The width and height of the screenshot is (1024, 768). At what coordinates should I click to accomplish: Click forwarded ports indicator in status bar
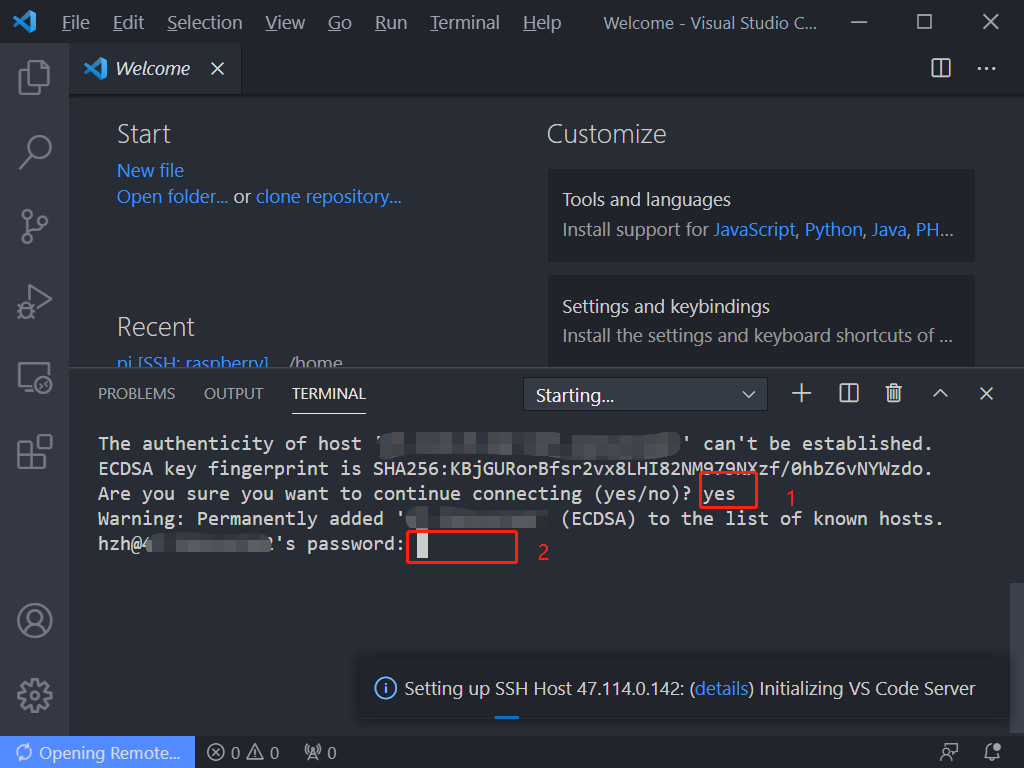click(x=320, y=753)
